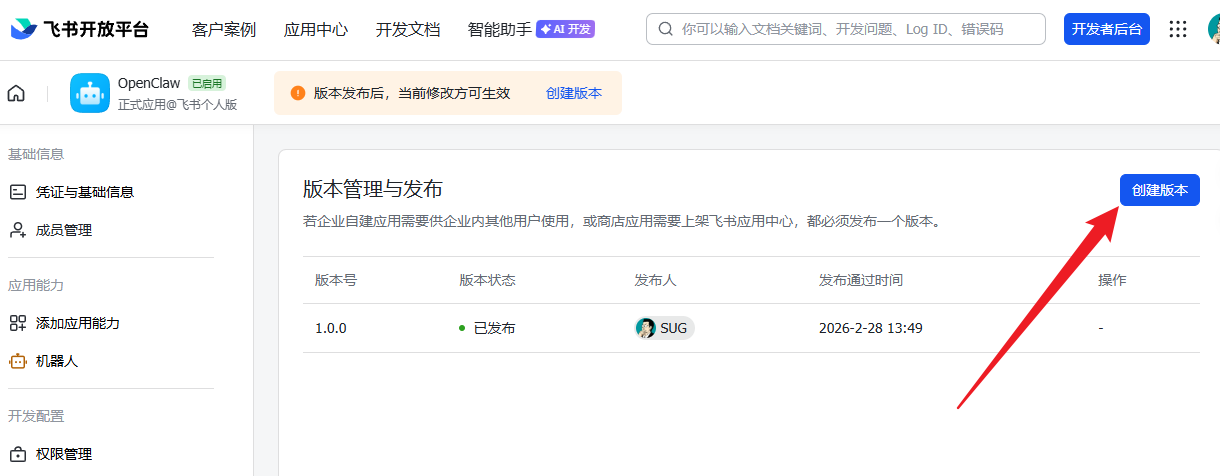Viewport: 1220px width, 476px height.
Task: Go to 成员管理 in the sidebar
Action: [x=63, y=230]
